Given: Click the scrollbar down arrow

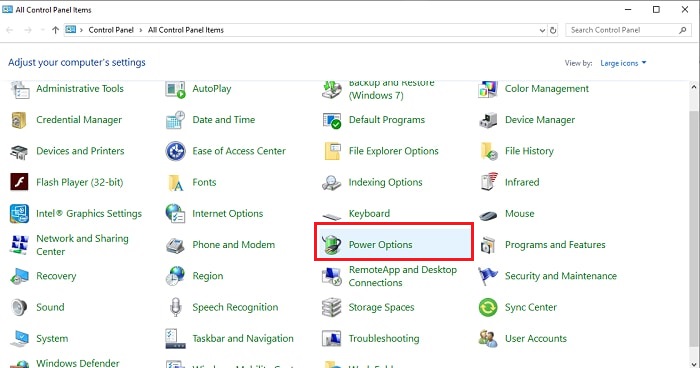Looking at the screenshot, I should pyautogui.click(x=694, y=364).
